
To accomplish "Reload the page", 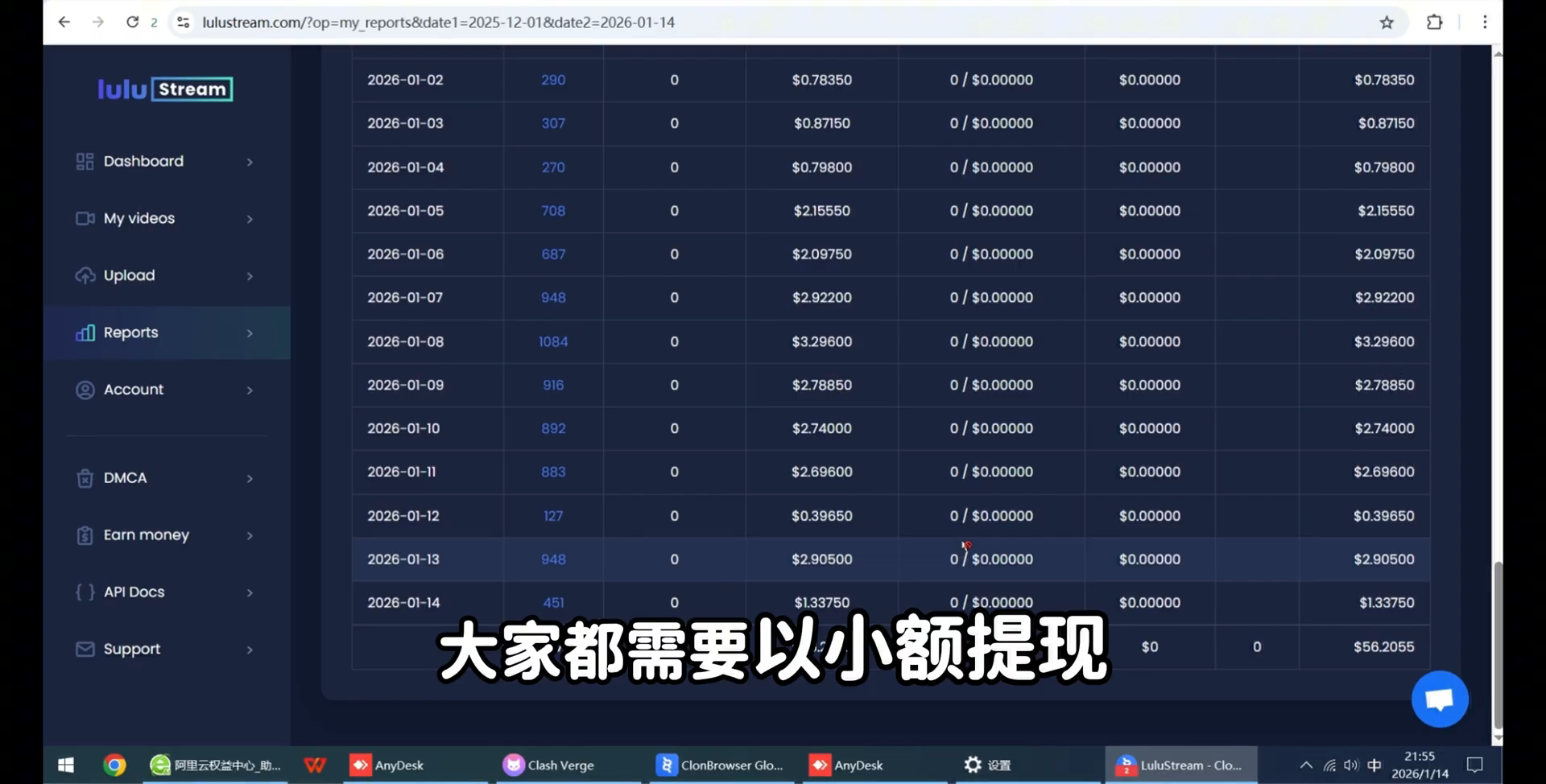I will click(x=133, y=22).
